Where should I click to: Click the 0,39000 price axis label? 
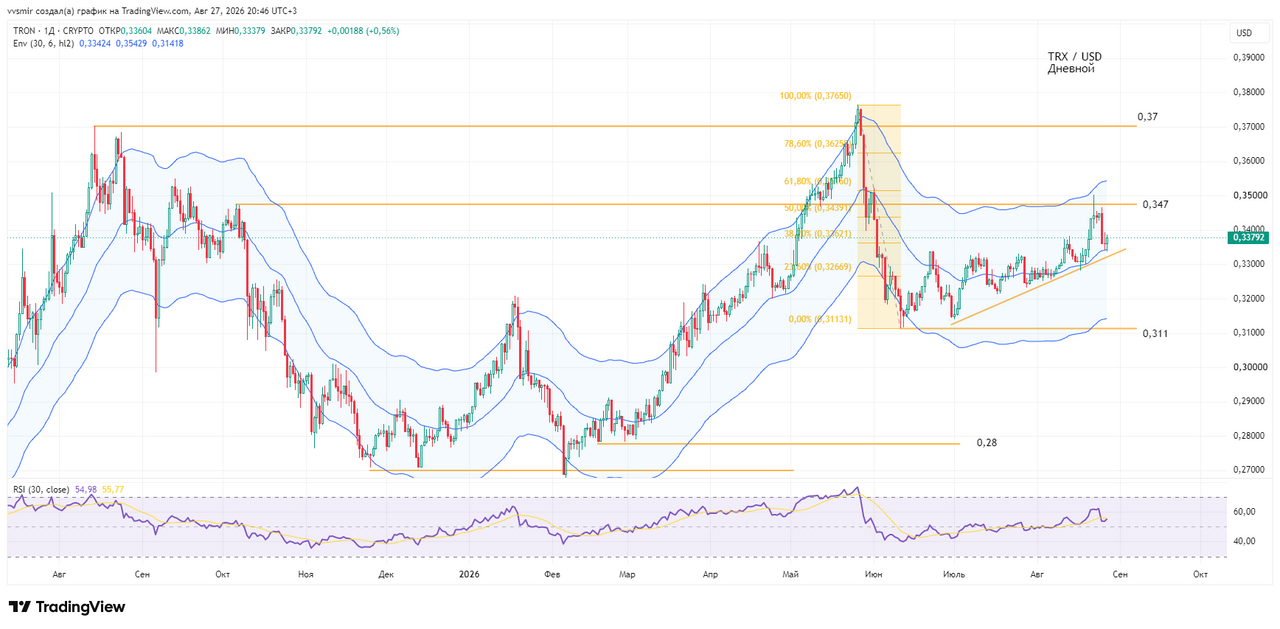[1249, 58]
